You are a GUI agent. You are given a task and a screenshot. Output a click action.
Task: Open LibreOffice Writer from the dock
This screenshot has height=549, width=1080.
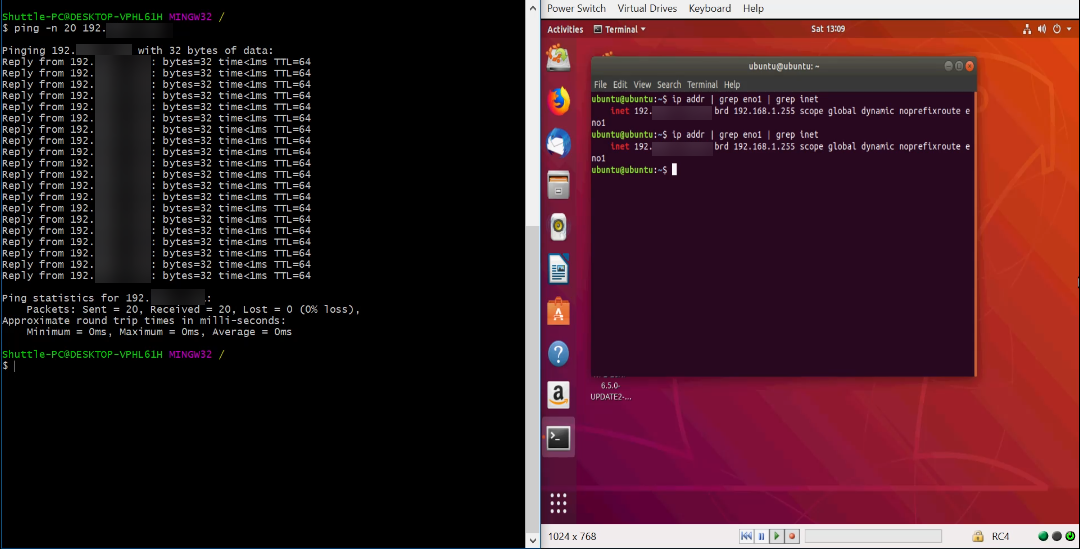[559, 269]
